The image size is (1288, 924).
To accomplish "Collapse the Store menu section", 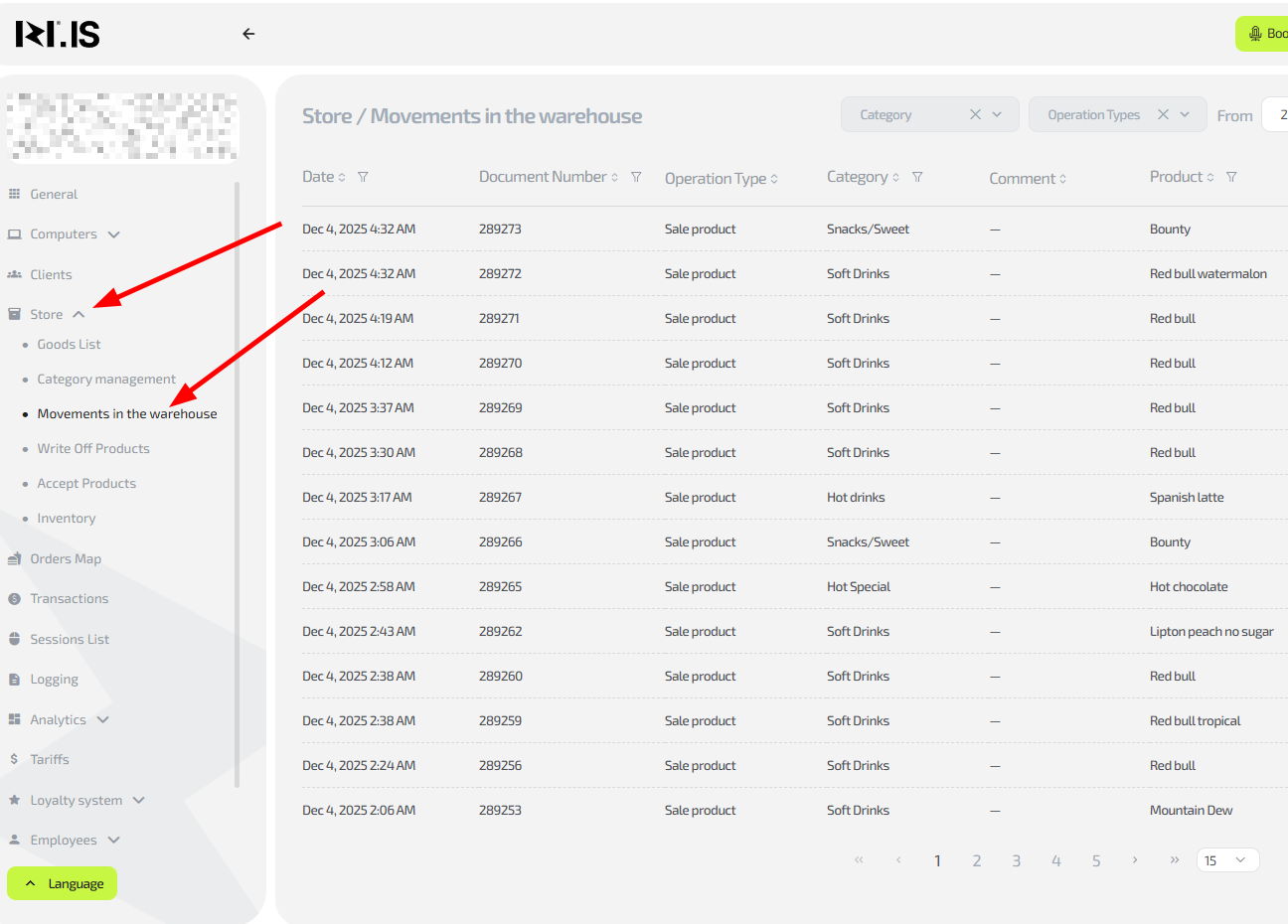I will click(x=79, y=315).
